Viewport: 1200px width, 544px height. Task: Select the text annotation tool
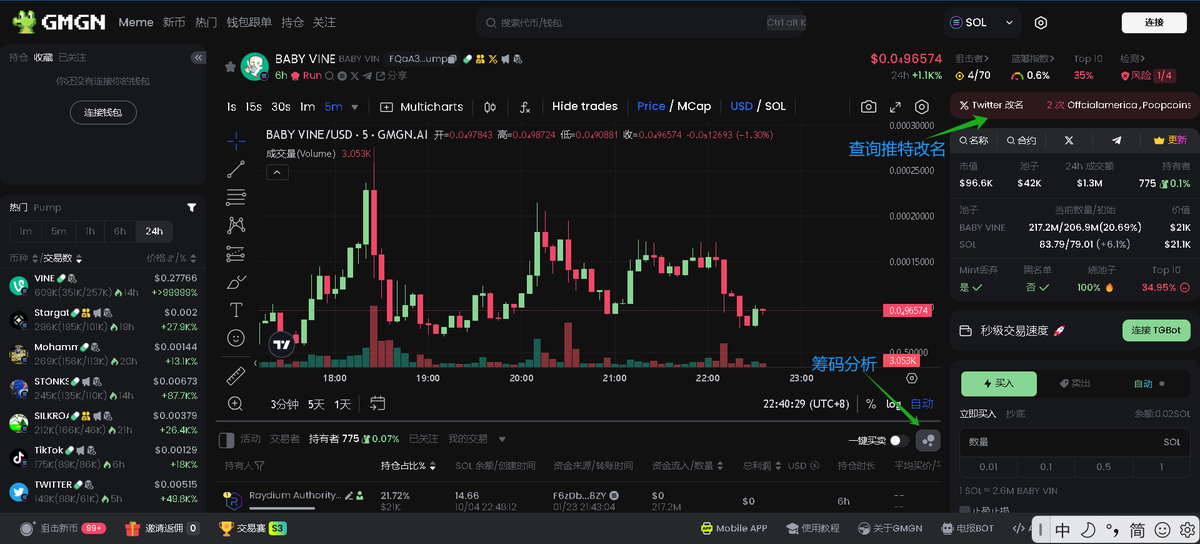[x=236, y=310]
